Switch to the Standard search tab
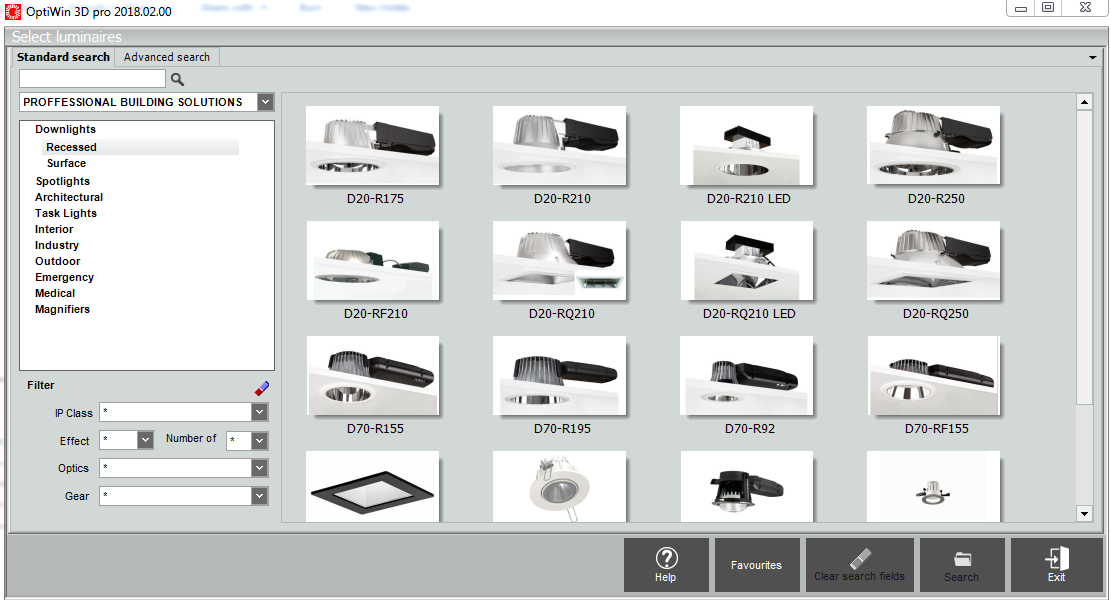Viewport: 1111px width, 600px height. pyautogui.click(x=63, y=57)
